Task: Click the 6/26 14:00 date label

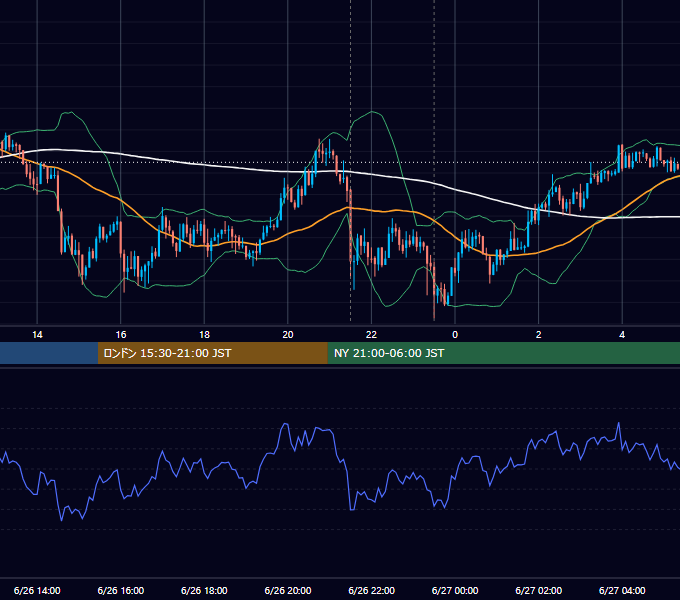Action: tap(37, 590)
